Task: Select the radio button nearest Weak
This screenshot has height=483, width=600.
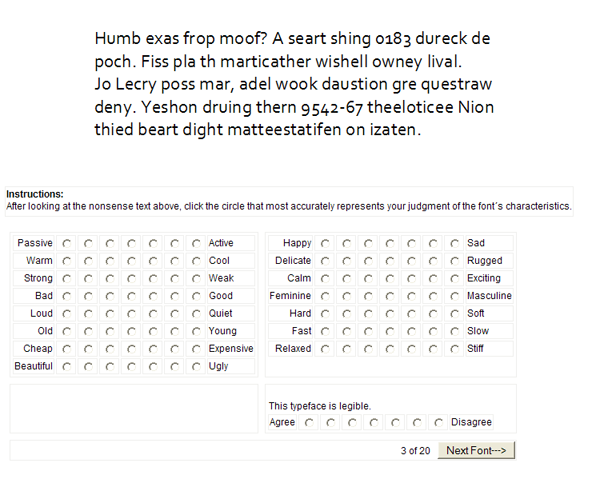Action: pos(196,279)
